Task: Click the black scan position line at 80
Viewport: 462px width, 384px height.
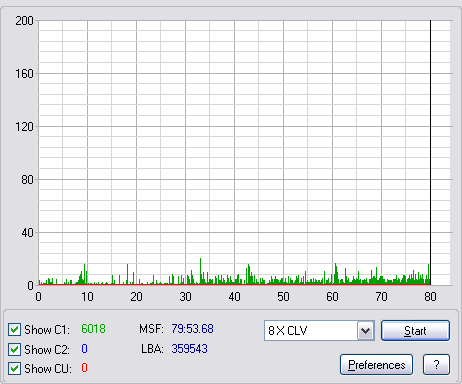Action: click(x=430, y=153)
